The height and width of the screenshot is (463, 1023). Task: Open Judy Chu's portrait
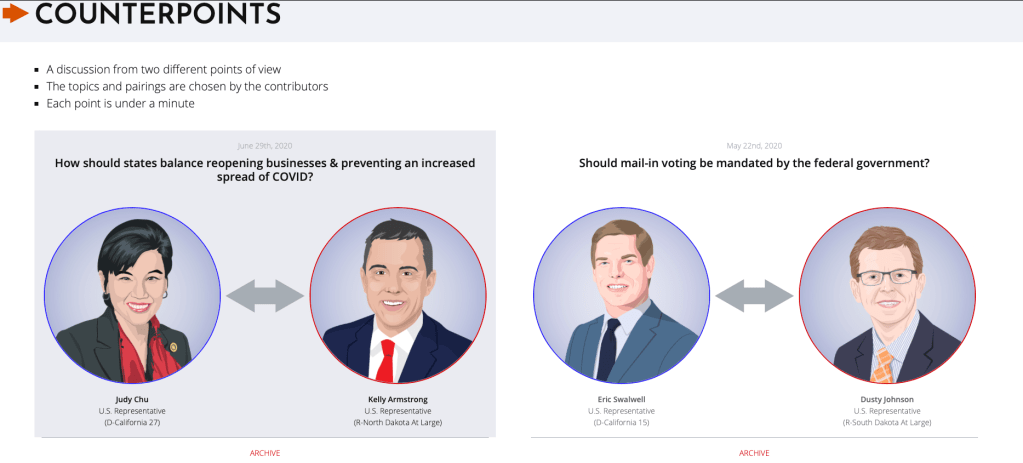click(132, 295)
